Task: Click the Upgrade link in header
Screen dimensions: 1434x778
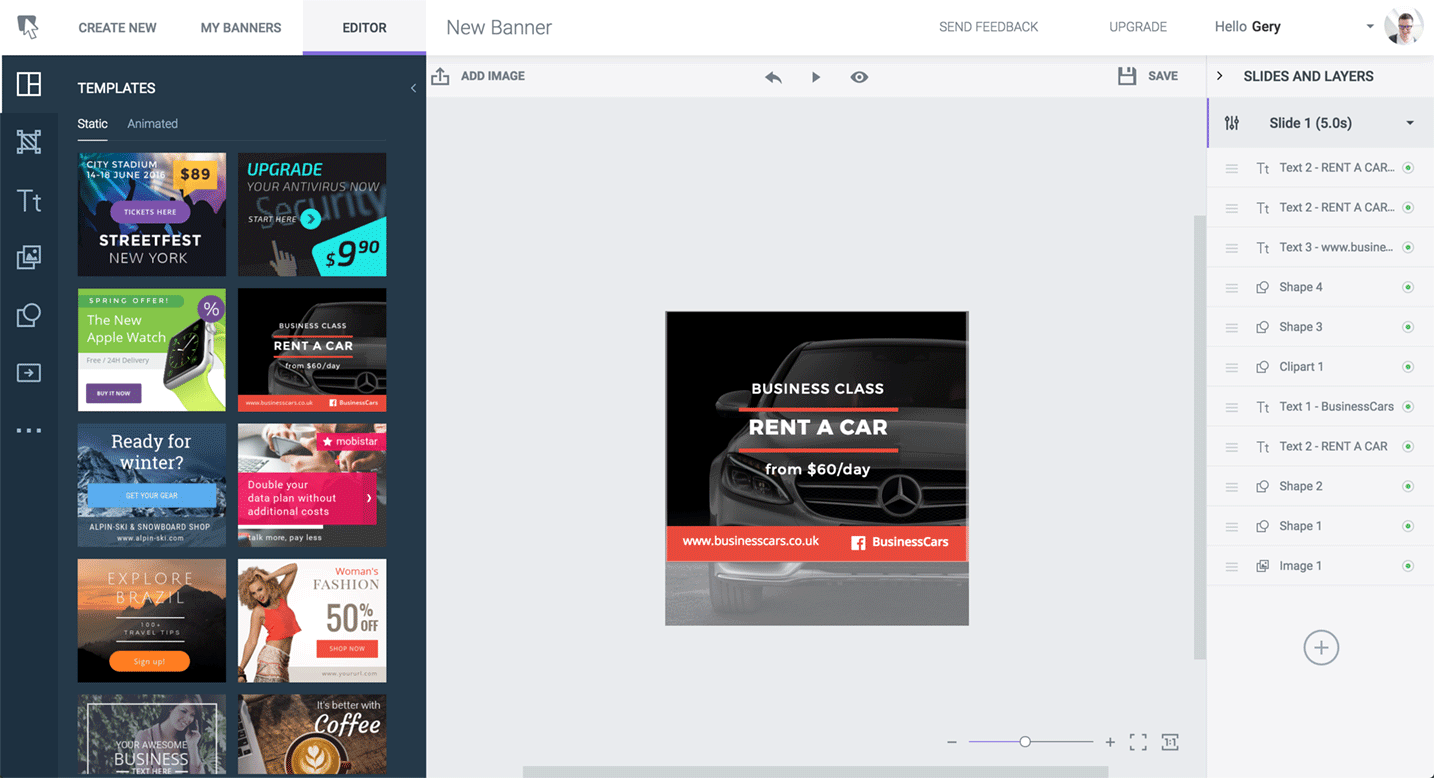Action: pos(1138,27)
